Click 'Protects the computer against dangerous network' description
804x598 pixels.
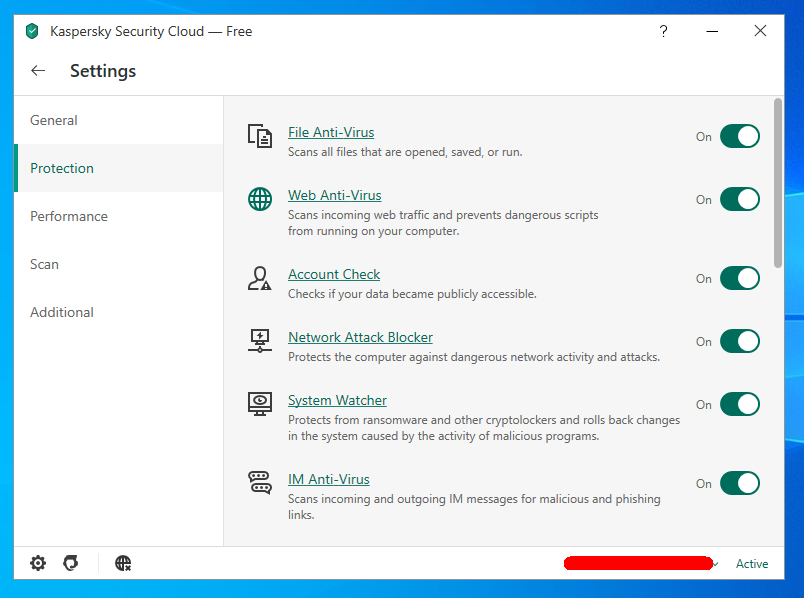point(474,357)
